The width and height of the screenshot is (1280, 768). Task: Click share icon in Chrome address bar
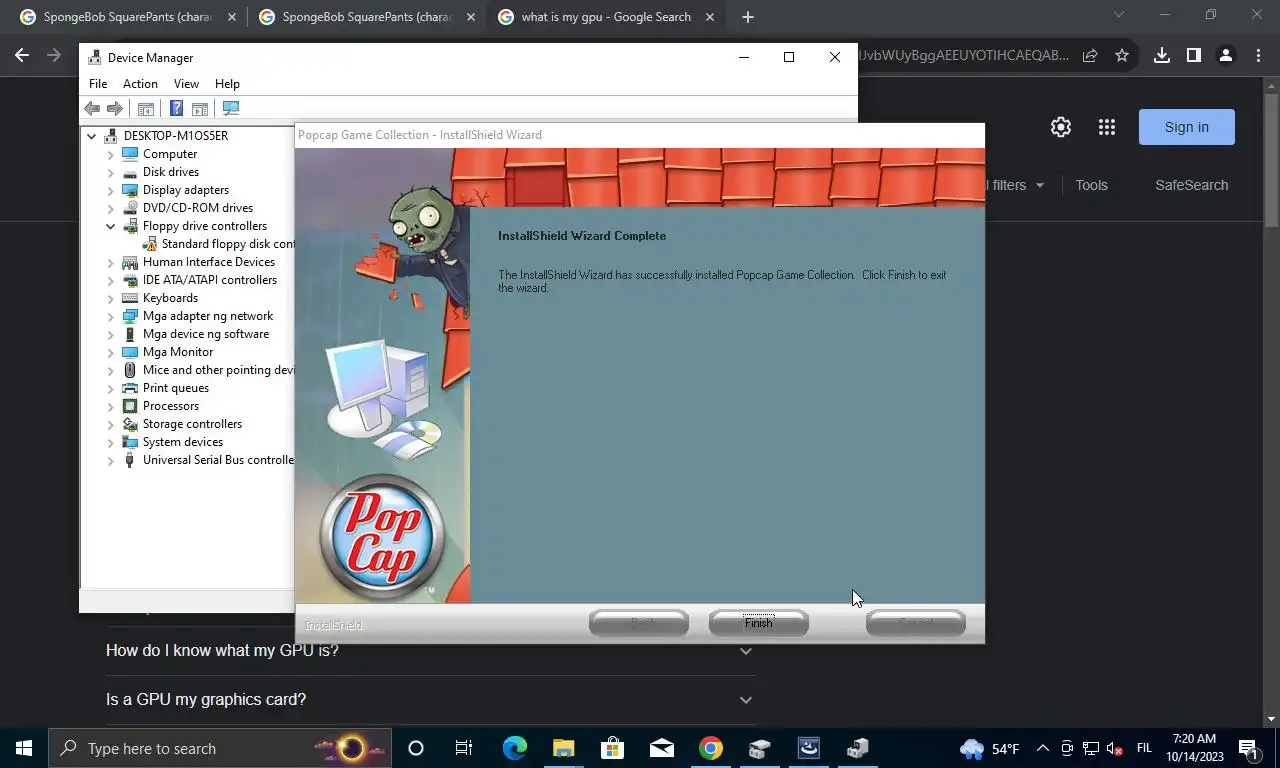pos(1089,56)
